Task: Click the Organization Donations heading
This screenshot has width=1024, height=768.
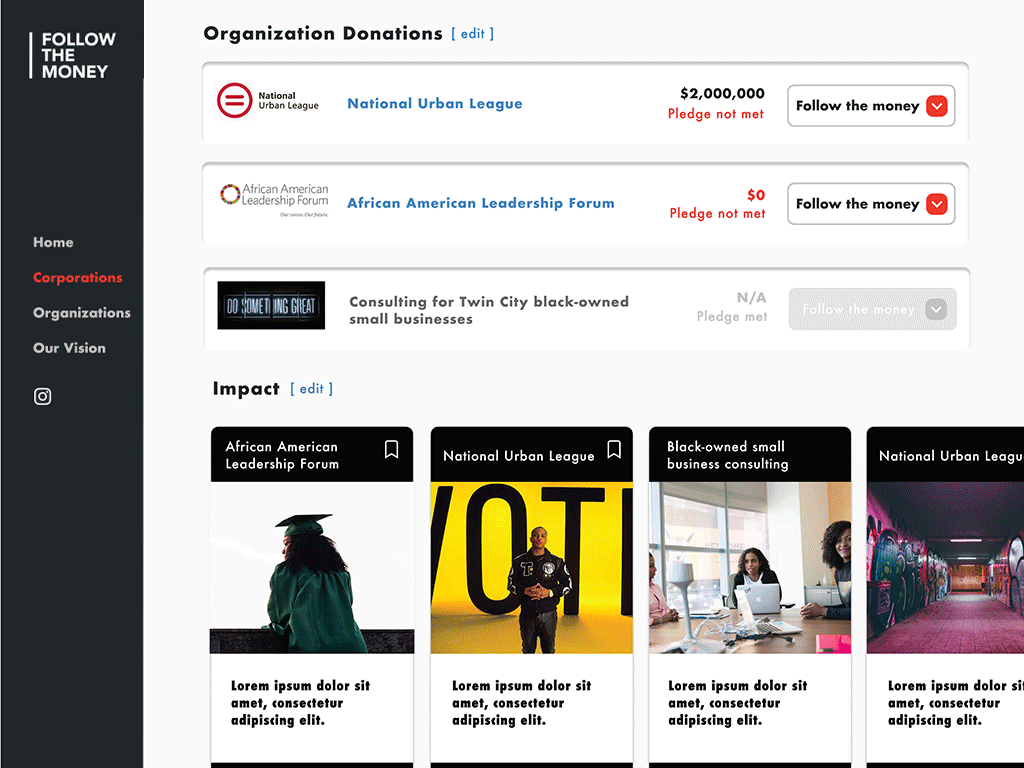Action: coord(323,33)
